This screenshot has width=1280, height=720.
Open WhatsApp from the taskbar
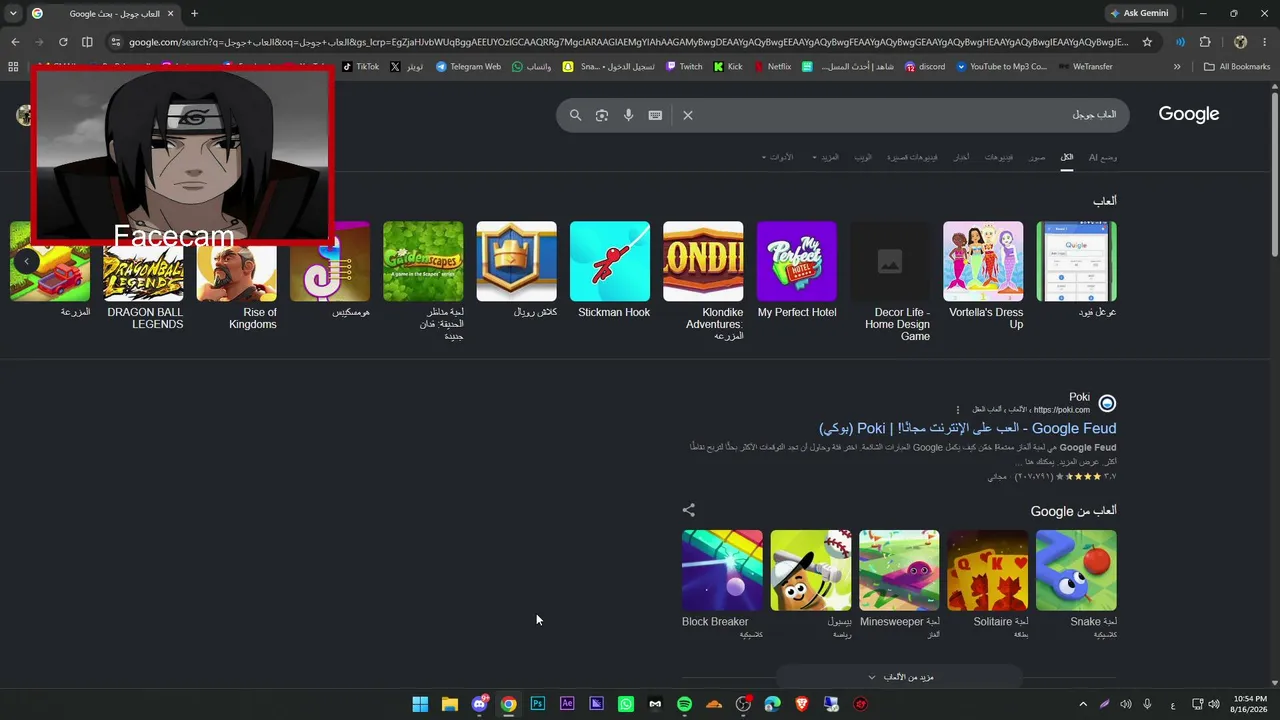tap(626, 704)
